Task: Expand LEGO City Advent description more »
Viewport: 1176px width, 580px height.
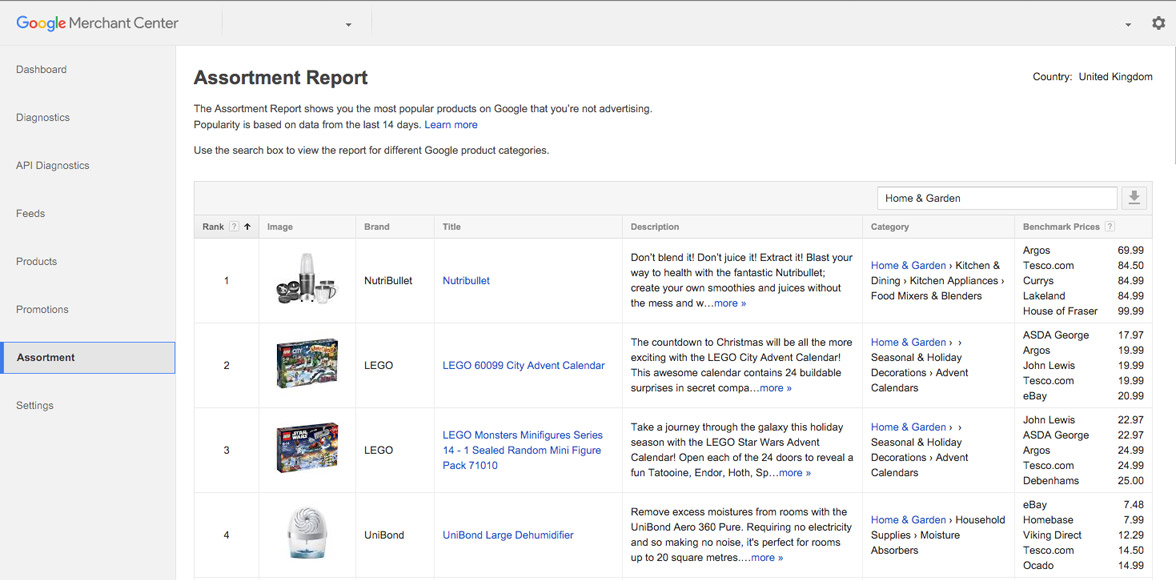Action: (x=776, y=388)
